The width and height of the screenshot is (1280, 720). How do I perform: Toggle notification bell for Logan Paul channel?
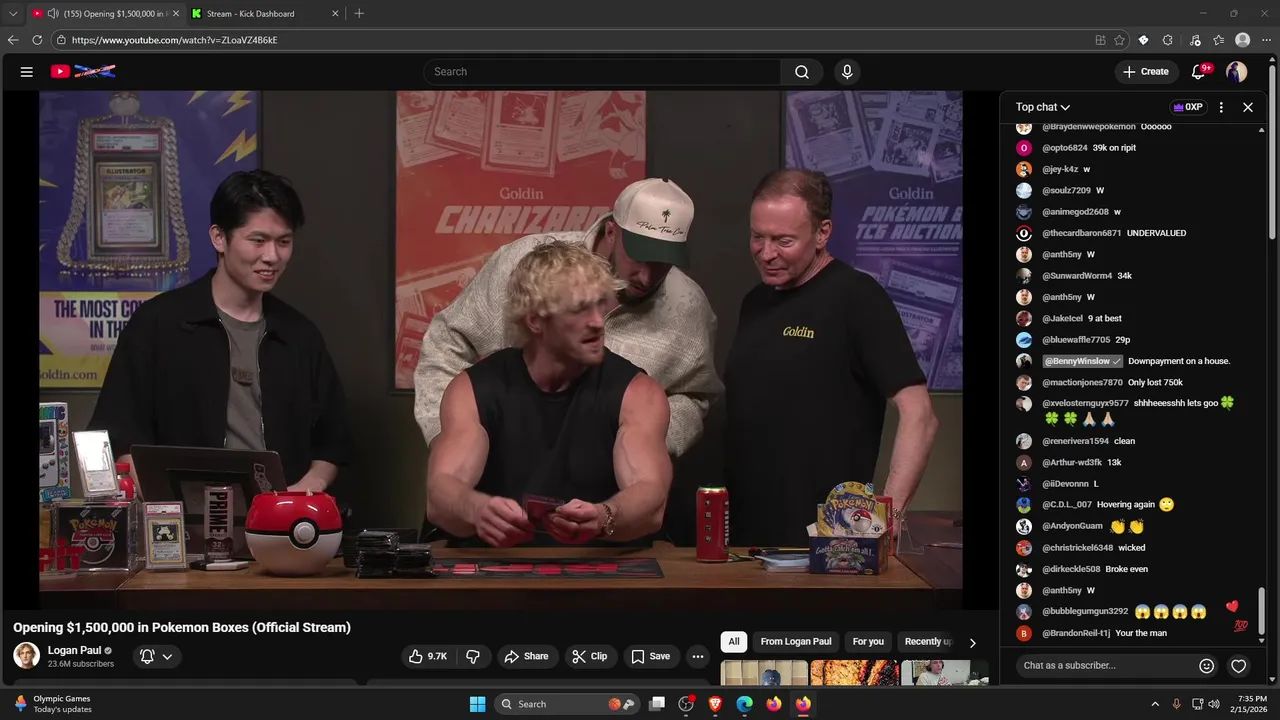point(147,657)
